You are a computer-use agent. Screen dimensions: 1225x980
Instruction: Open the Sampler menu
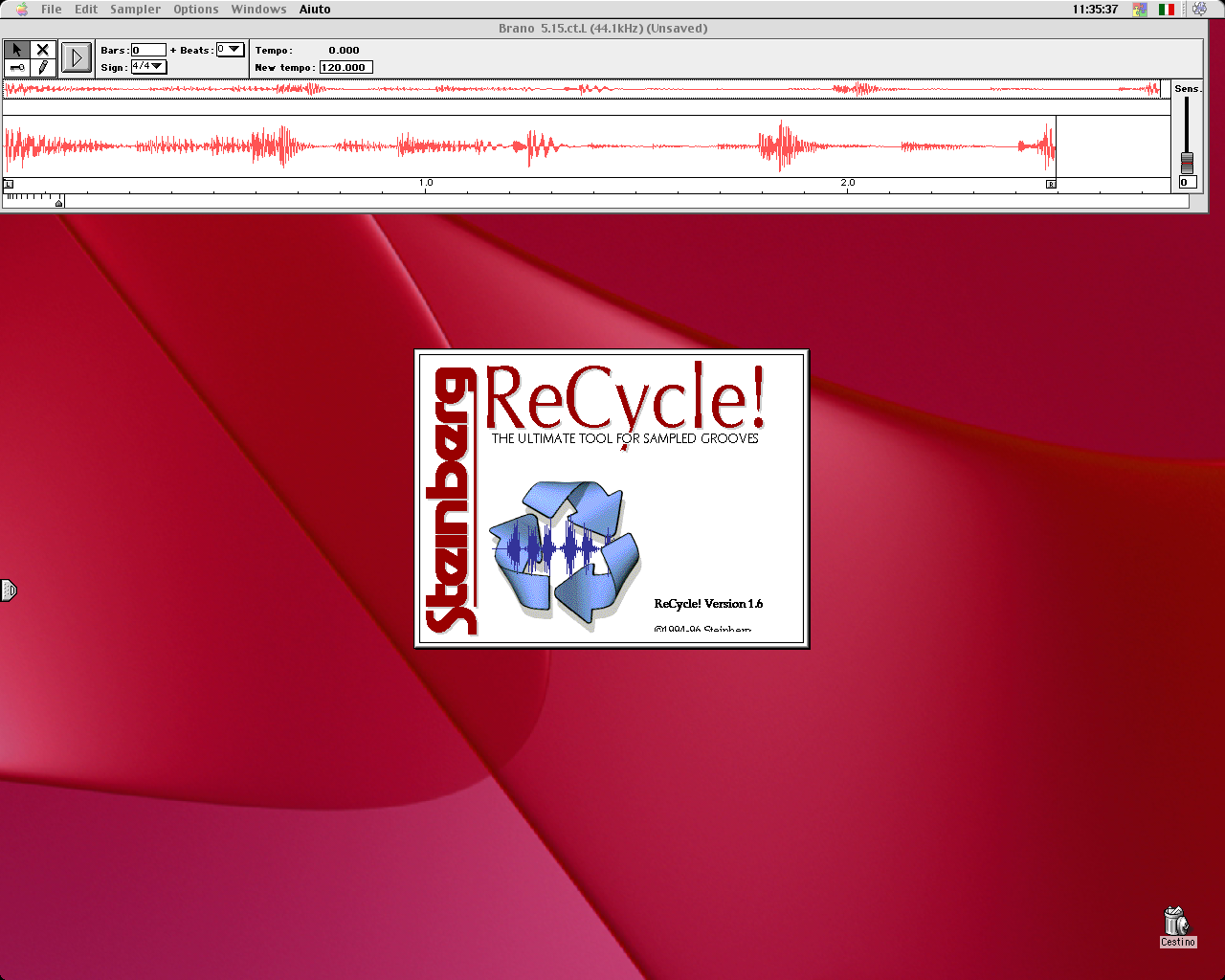pyautogui.click(x=135, y=9)
